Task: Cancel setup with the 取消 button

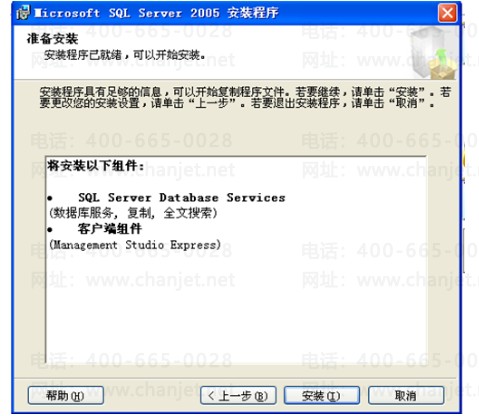Action: 406,396
